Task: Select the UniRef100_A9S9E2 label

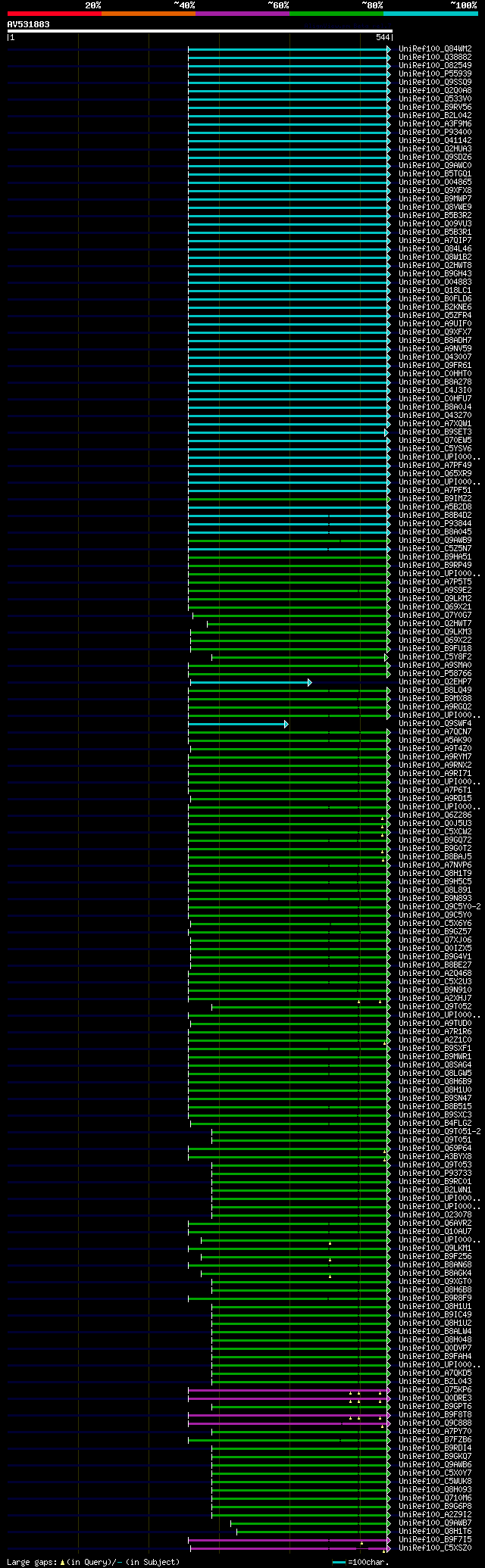Action: coord(435,591)
